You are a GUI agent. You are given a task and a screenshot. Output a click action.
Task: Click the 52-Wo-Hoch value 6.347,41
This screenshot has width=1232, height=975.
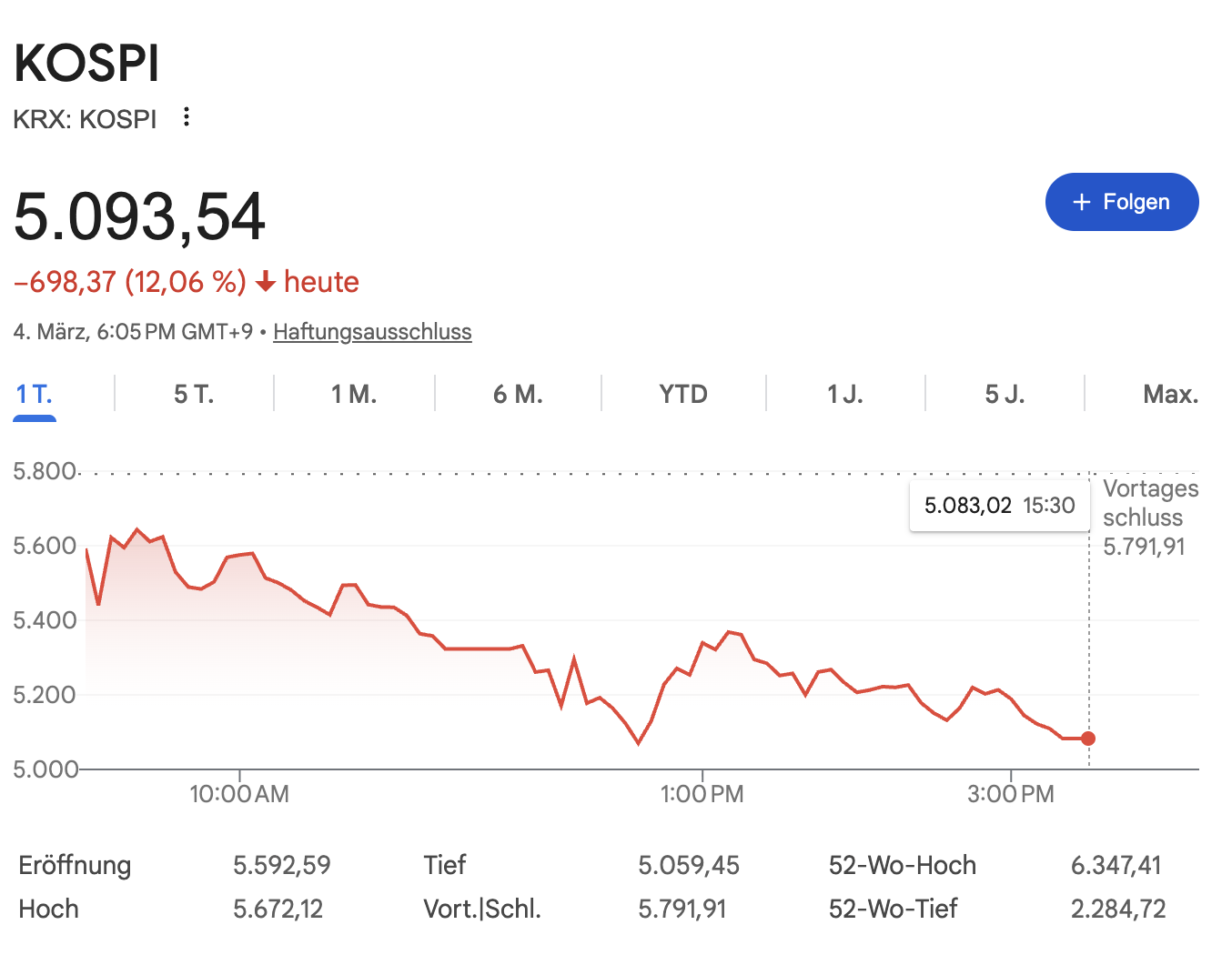1116,865
